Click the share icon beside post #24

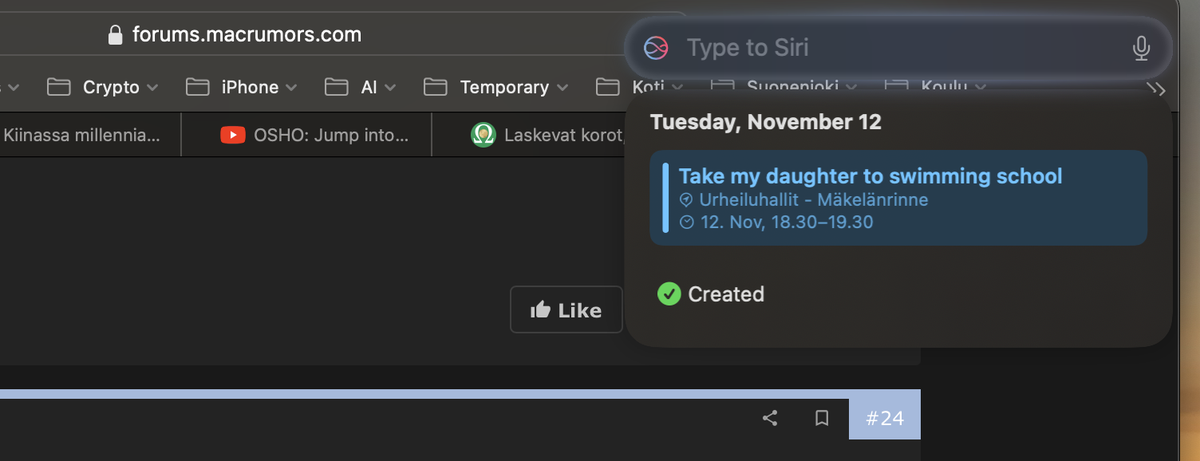(770, 418)
